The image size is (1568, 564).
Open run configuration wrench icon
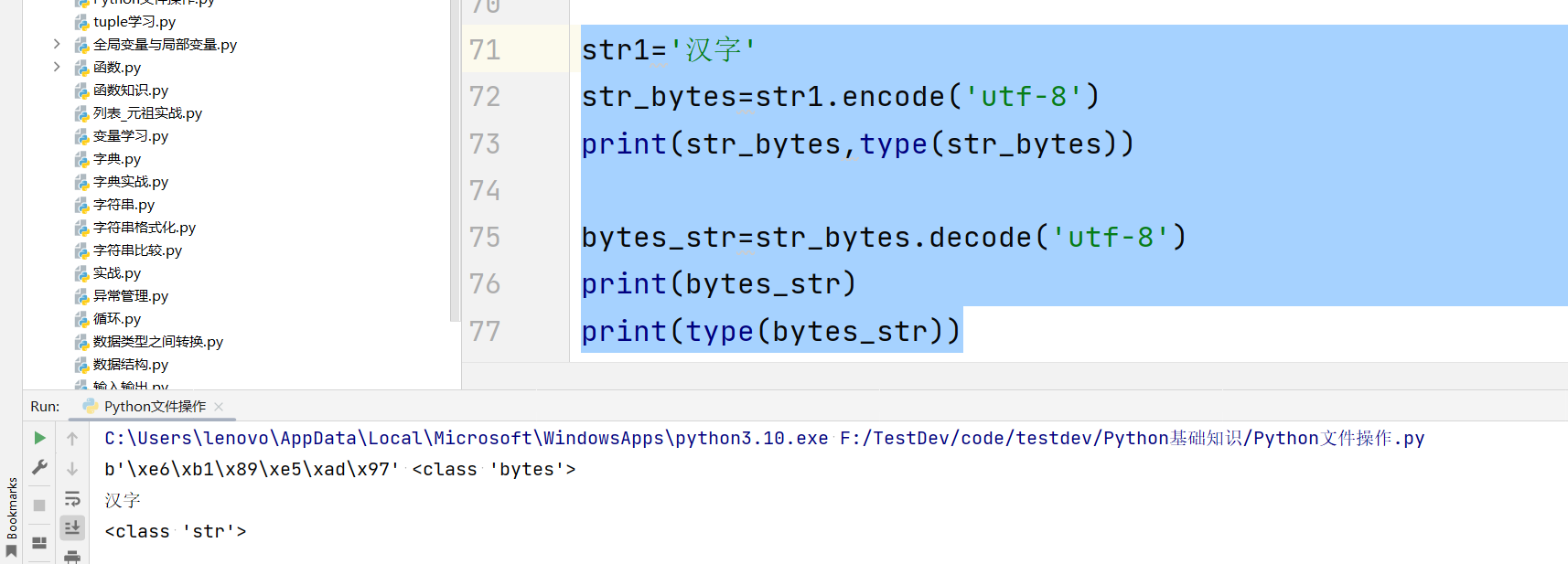click(x=39, y=468)
